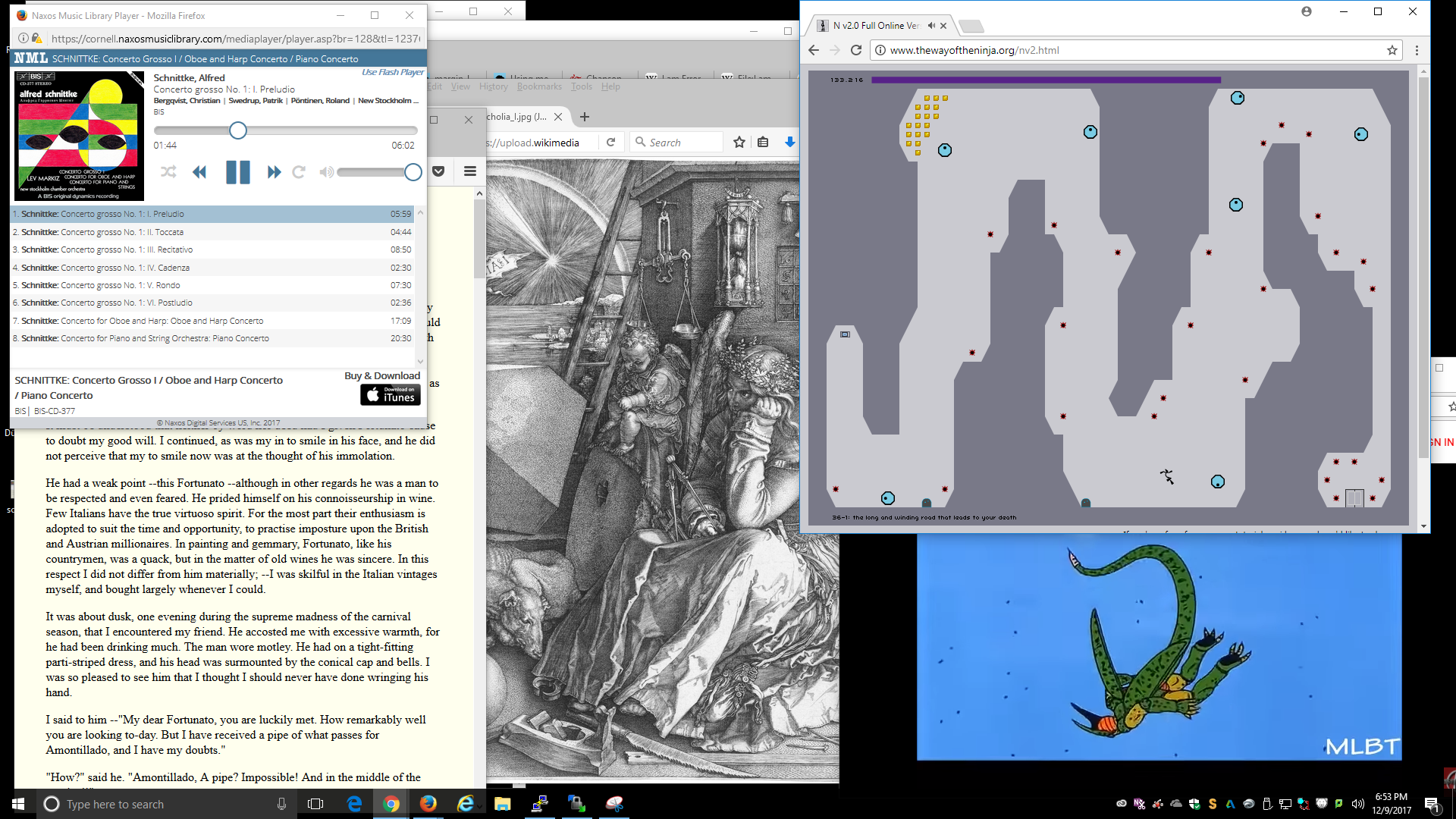Click the exit door in the N game
Image resolution: width=1456 pixels, height=819 pixels.
tap(1354, 498)
